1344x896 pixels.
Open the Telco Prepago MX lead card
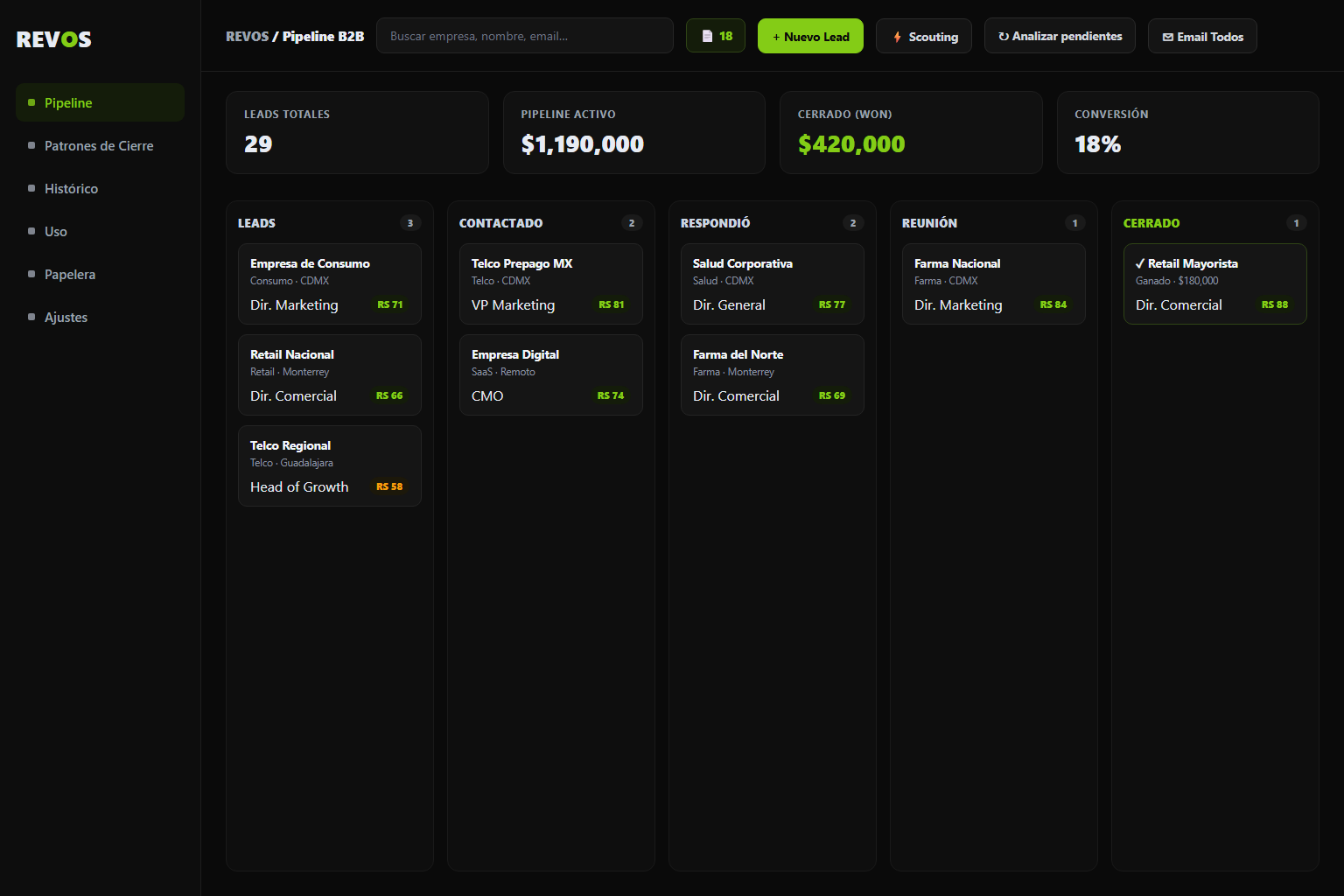[551, 284]
